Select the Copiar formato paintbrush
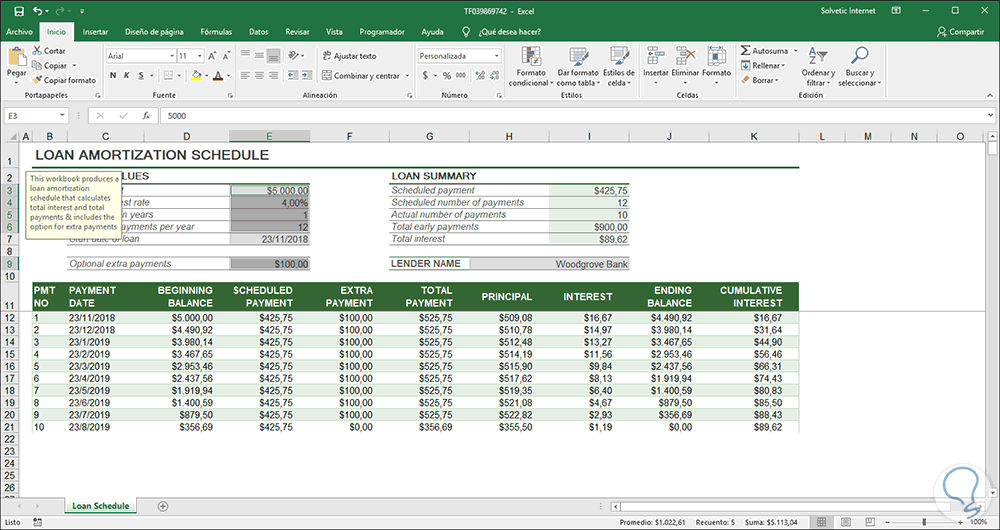 pos(38,80)
